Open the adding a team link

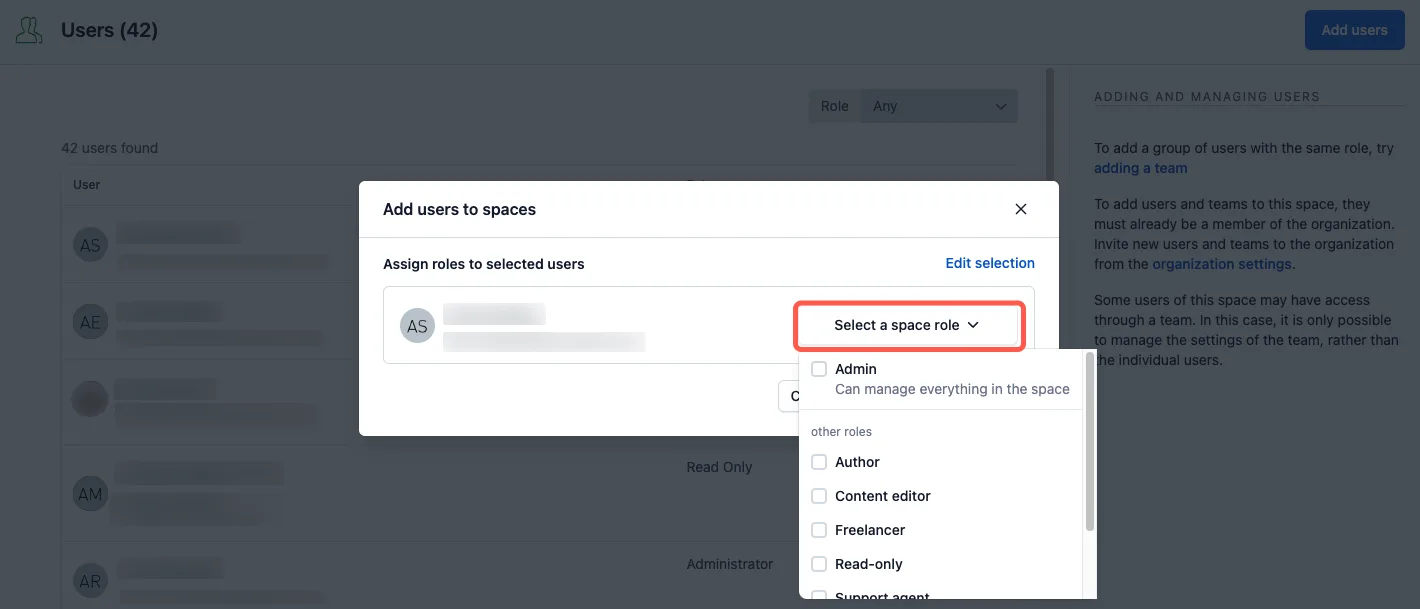click(x=1141, y=168)
